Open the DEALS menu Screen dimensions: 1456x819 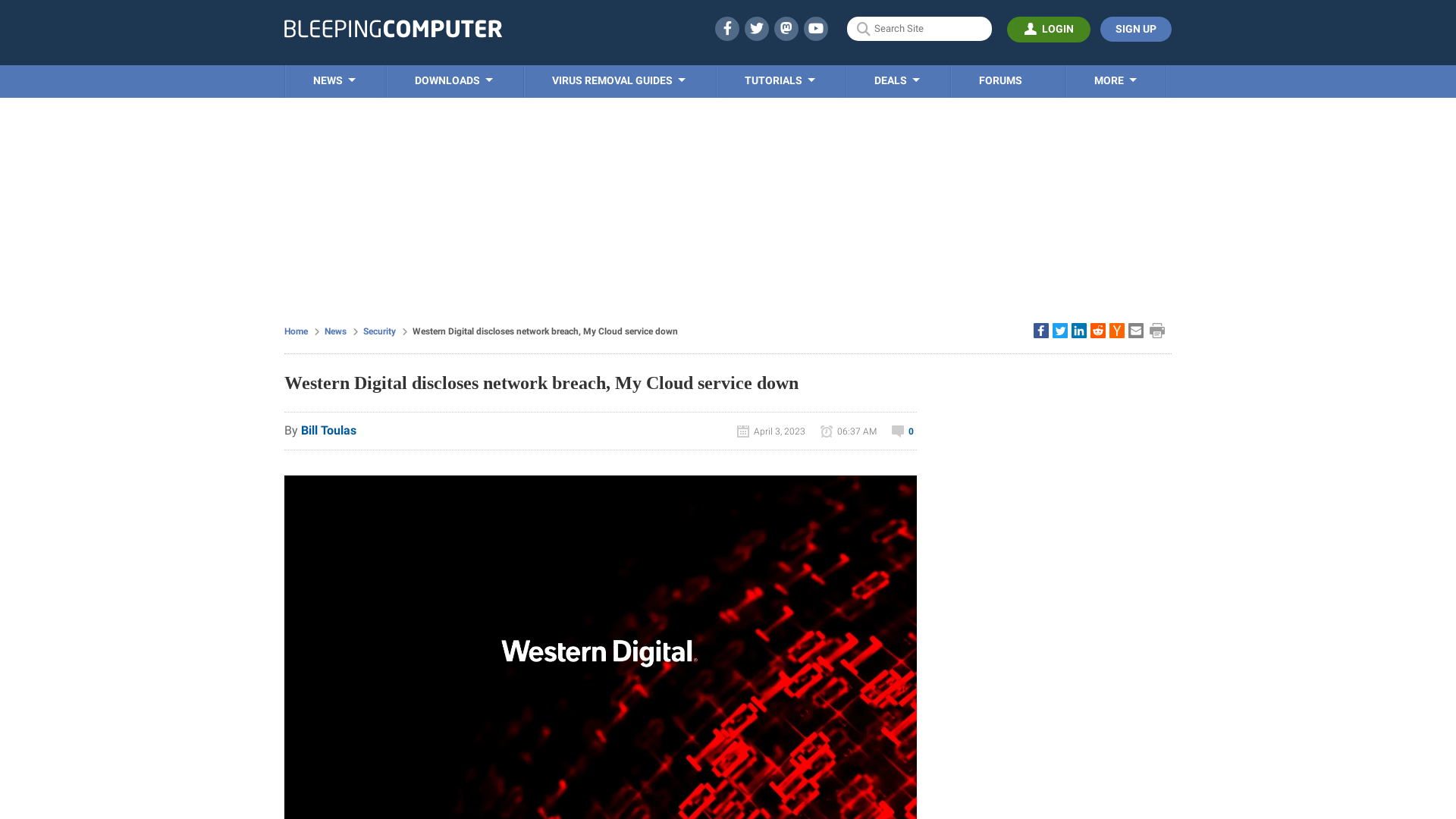(897, 81)
